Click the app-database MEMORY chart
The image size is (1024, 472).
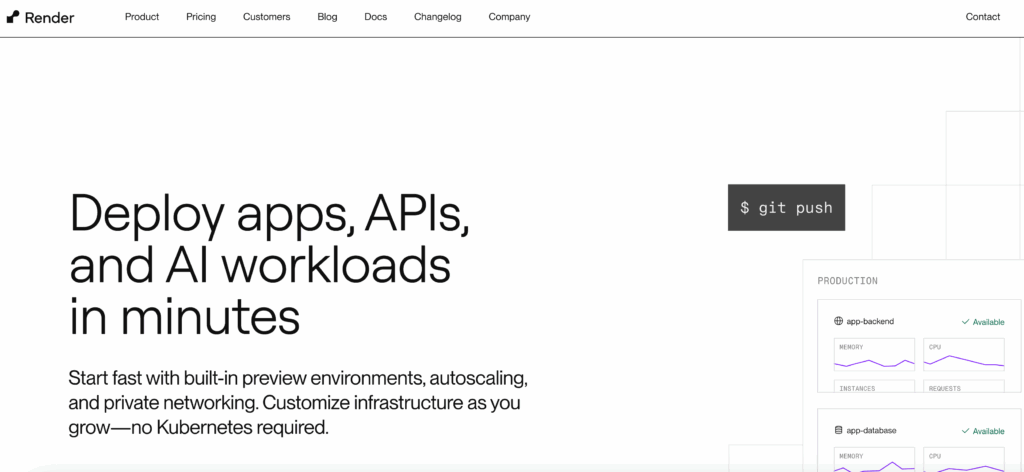pyautogui.click(x=874, y=462)
